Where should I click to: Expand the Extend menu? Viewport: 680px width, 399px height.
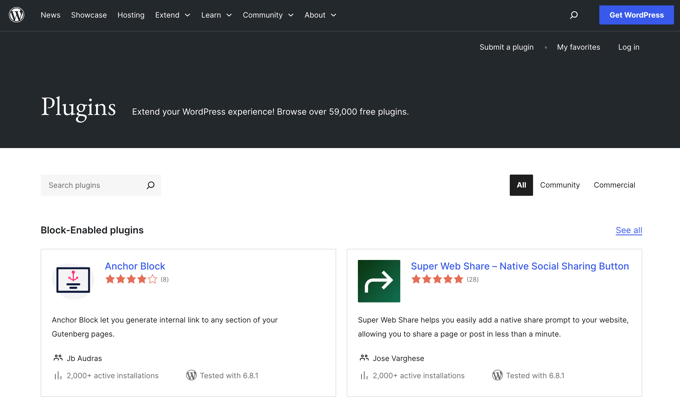pyautogui.click(x=173, y=15)
